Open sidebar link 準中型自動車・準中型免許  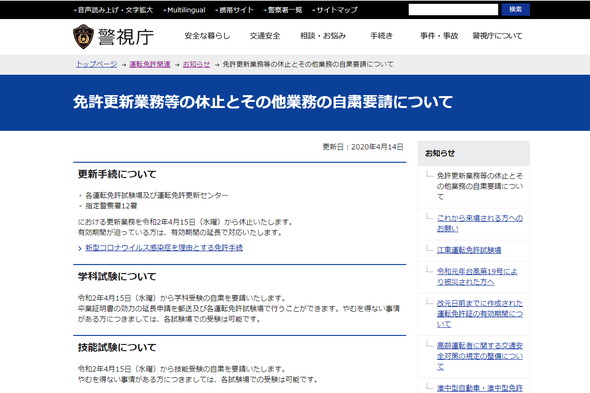click(480, 388)
